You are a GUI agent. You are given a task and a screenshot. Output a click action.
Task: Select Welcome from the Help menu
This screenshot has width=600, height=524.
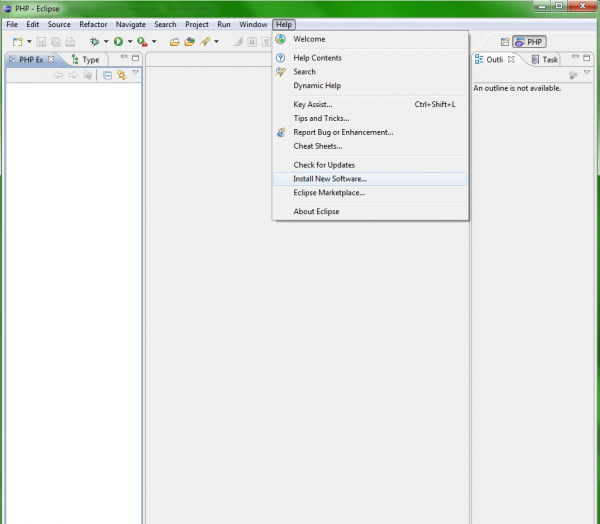[x=370, y=39]
